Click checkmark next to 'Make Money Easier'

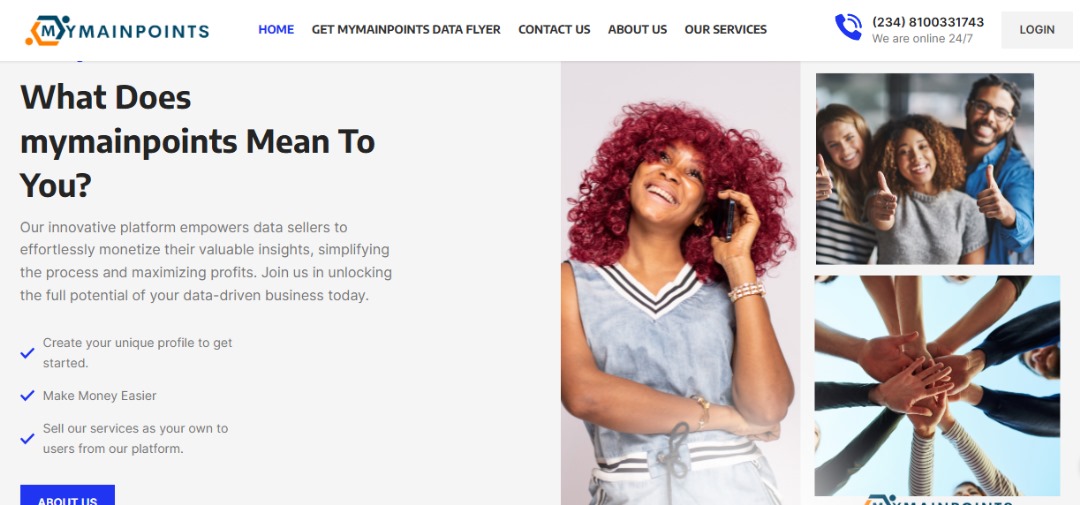pyautogui.click(x=28, y=395)
